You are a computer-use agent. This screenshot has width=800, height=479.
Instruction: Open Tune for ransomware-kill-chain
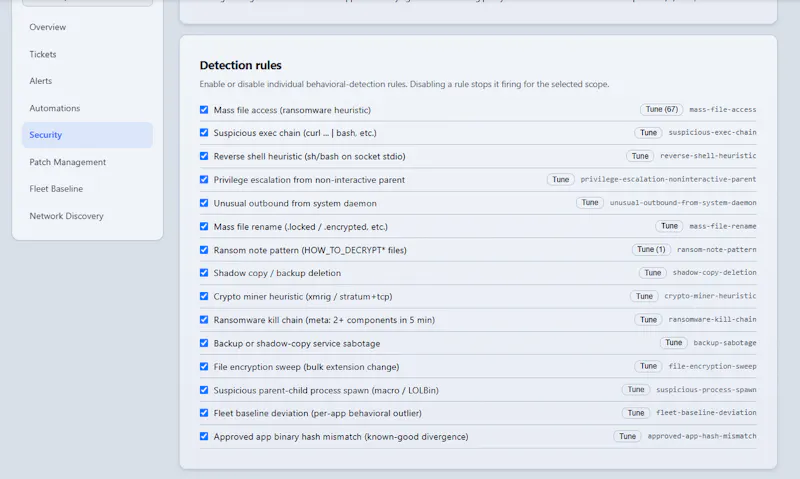click(x=648, y=320)
